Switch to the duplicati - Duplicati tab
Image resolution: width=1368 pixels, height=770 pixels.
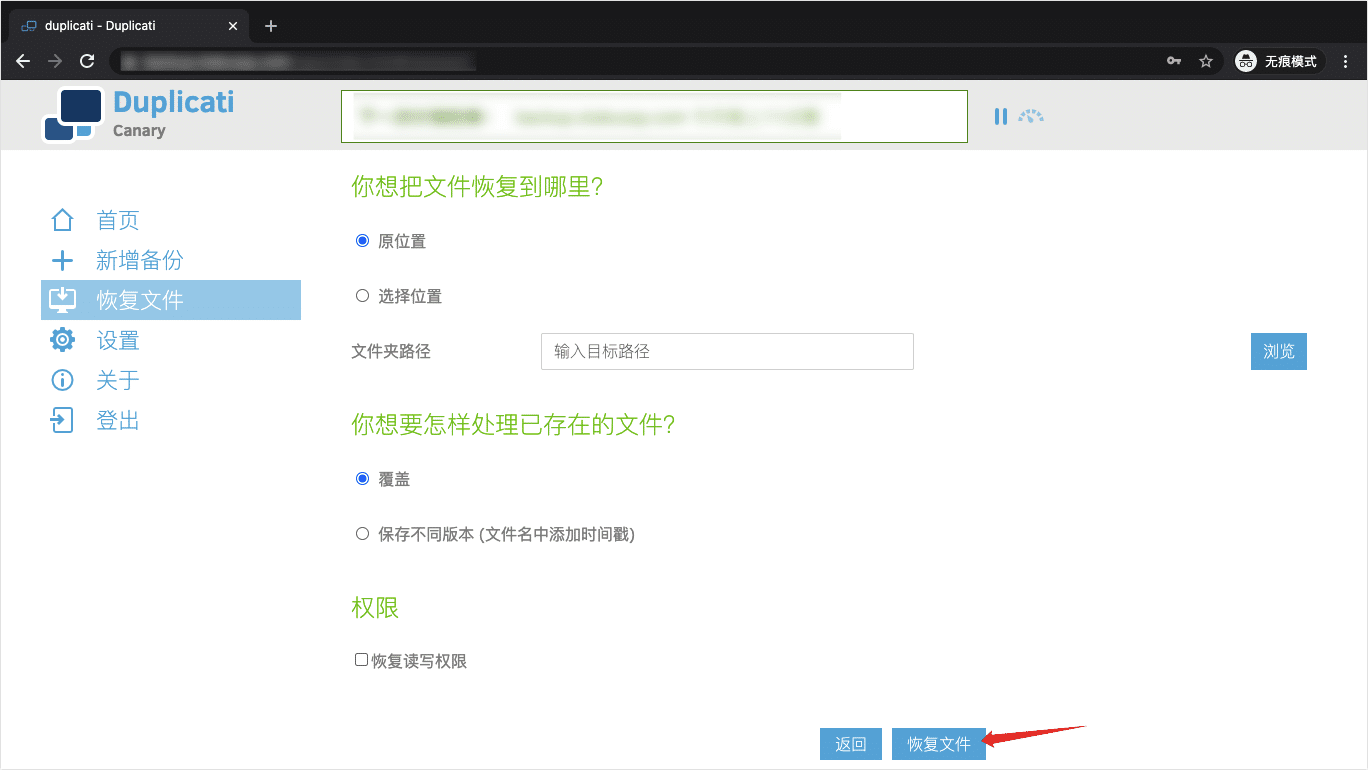(x=129, y=26)
